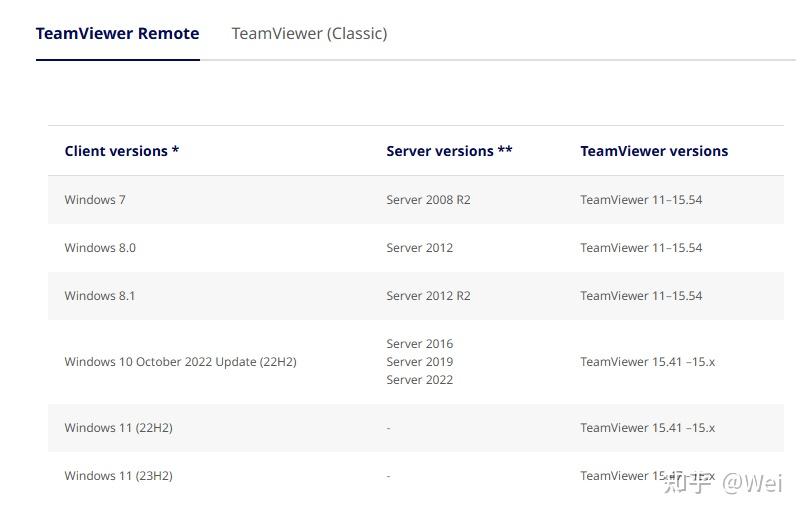This screenshot has height=516, width=802.
Task: Click the Server 2008 R2 cell
Action: (x=428, y=200)
